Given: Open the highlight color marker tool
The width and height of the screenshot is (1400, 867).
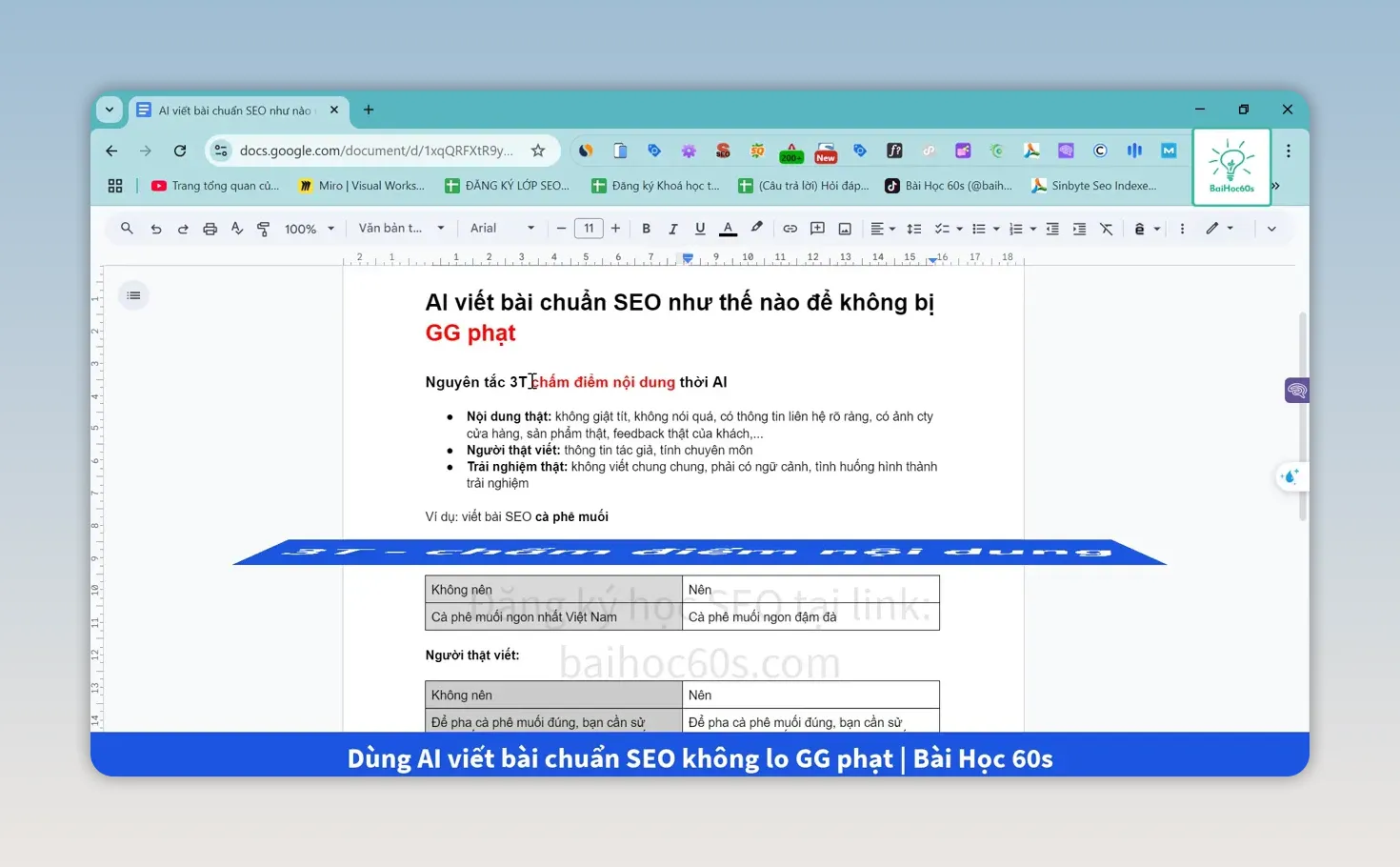Looking at the screenshot, I should [756, 229].
